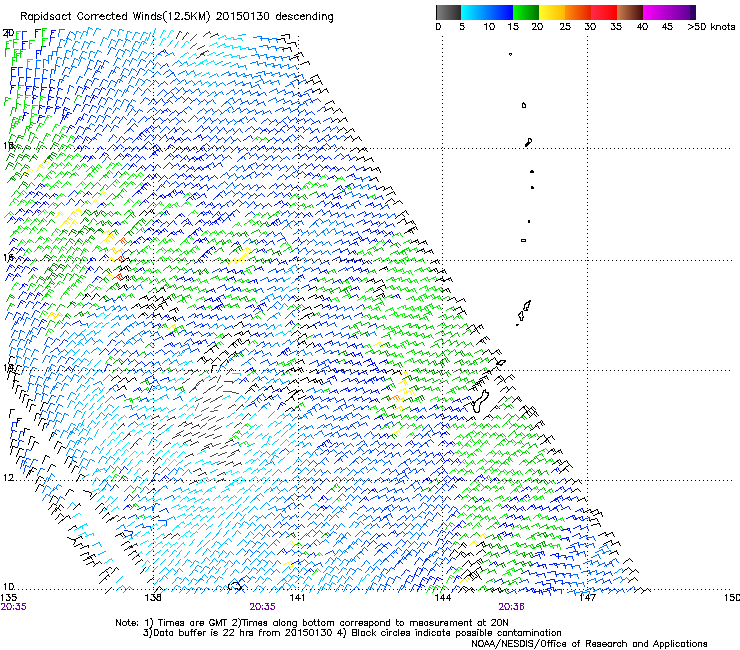Click the '25' label under the color legend
This screenshot has height=650, width=740.
coord(565,27)
